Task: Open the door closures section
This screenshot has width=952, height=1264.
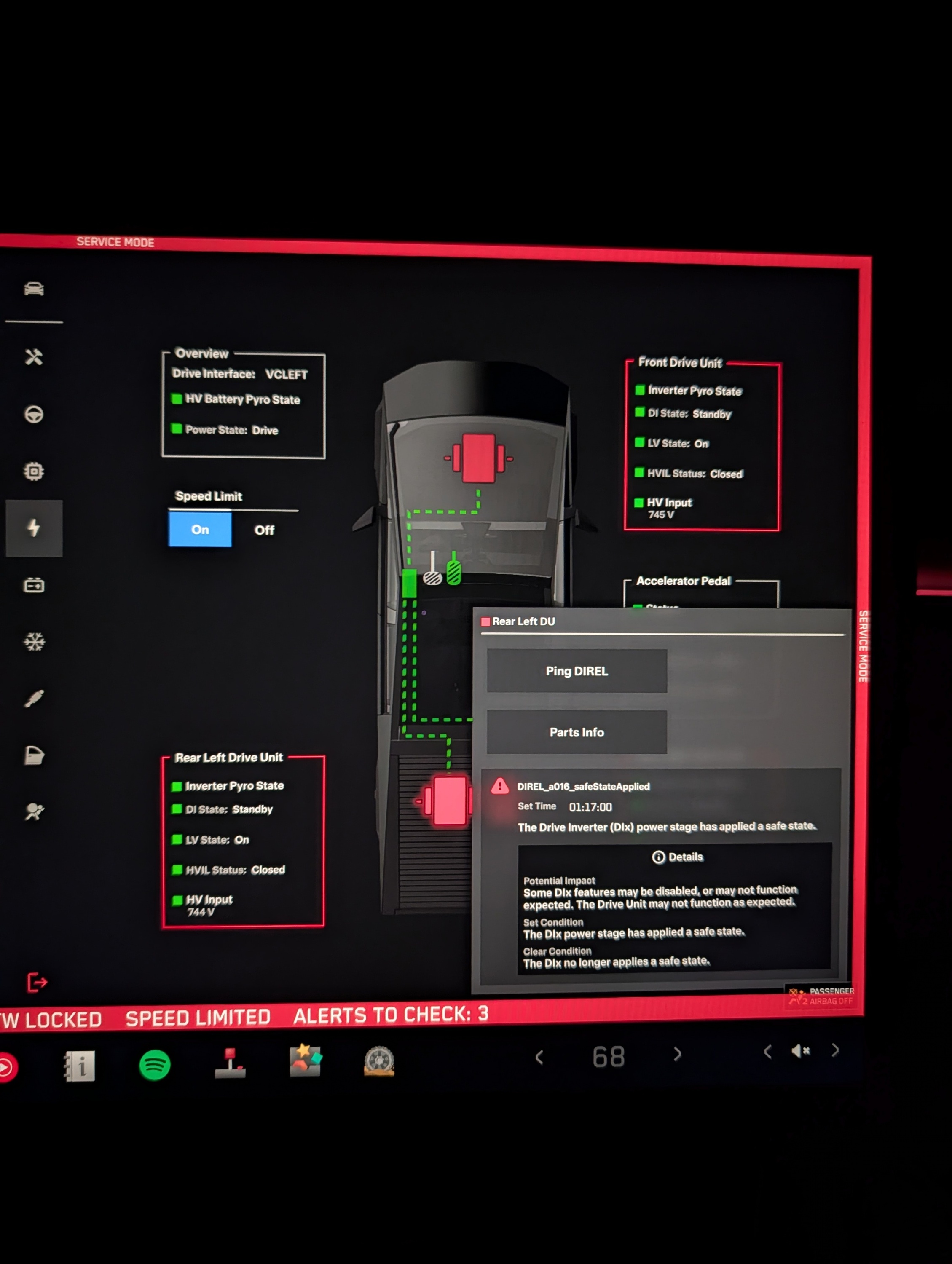Action: pos(34,755)
